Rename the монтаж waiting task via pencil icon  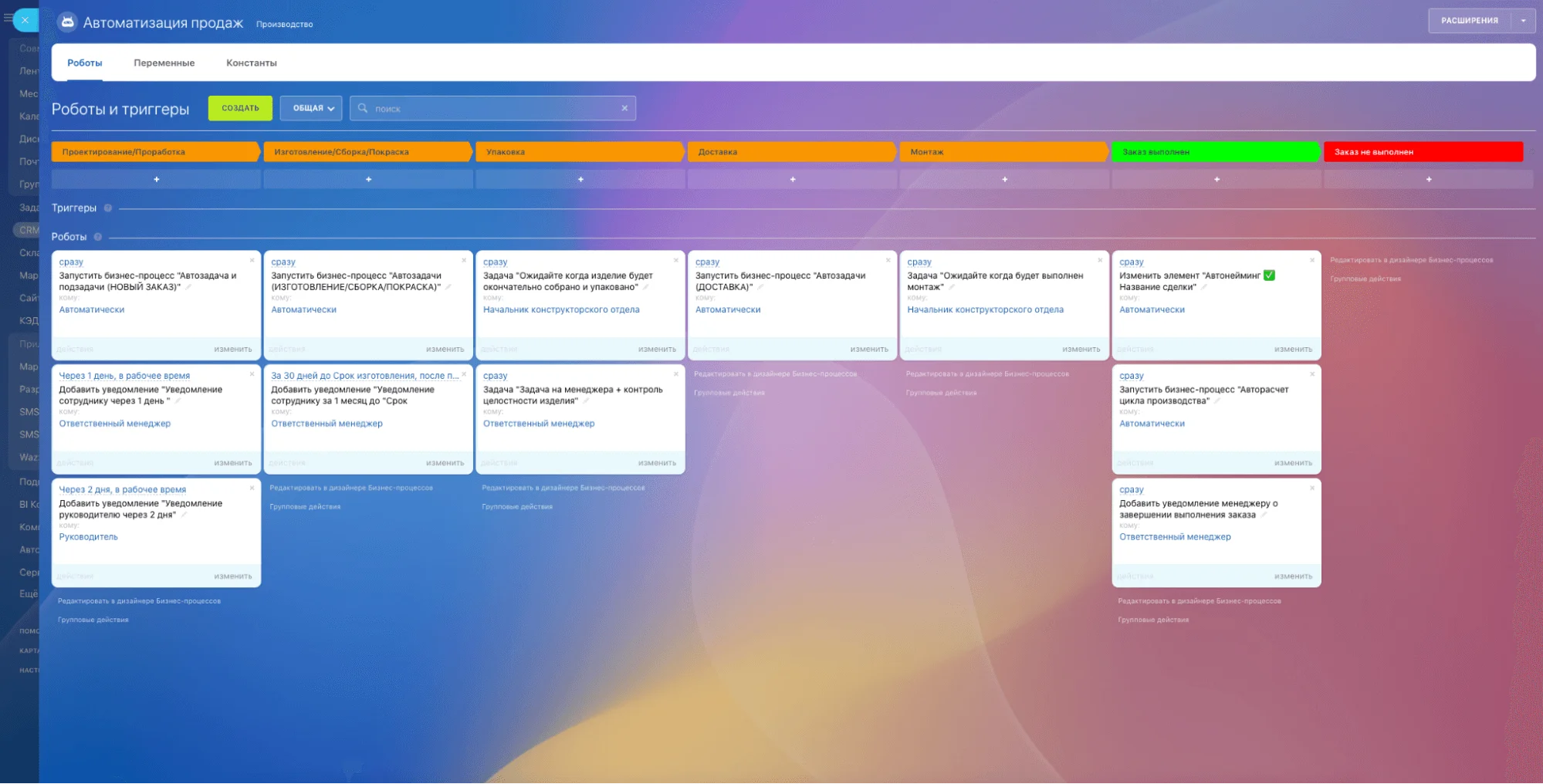pos(951,287)
